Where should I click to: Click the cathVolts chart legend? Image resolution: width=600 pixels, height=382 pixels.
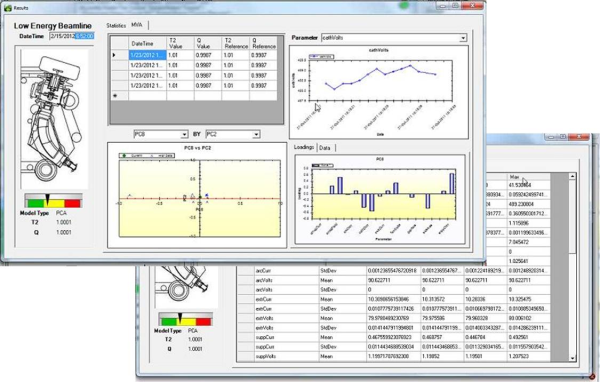point(321,57)
